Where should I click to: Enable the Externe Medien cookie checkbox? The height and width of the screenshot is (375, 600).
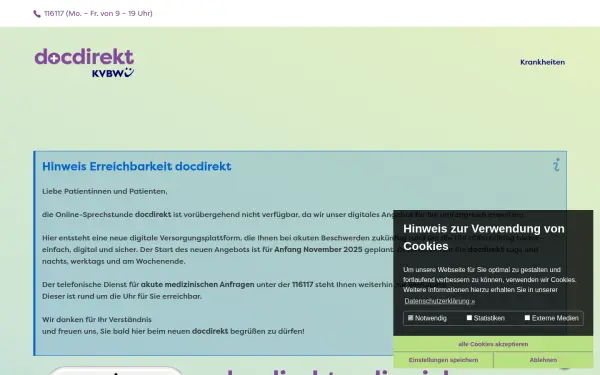tap(527, 318)
